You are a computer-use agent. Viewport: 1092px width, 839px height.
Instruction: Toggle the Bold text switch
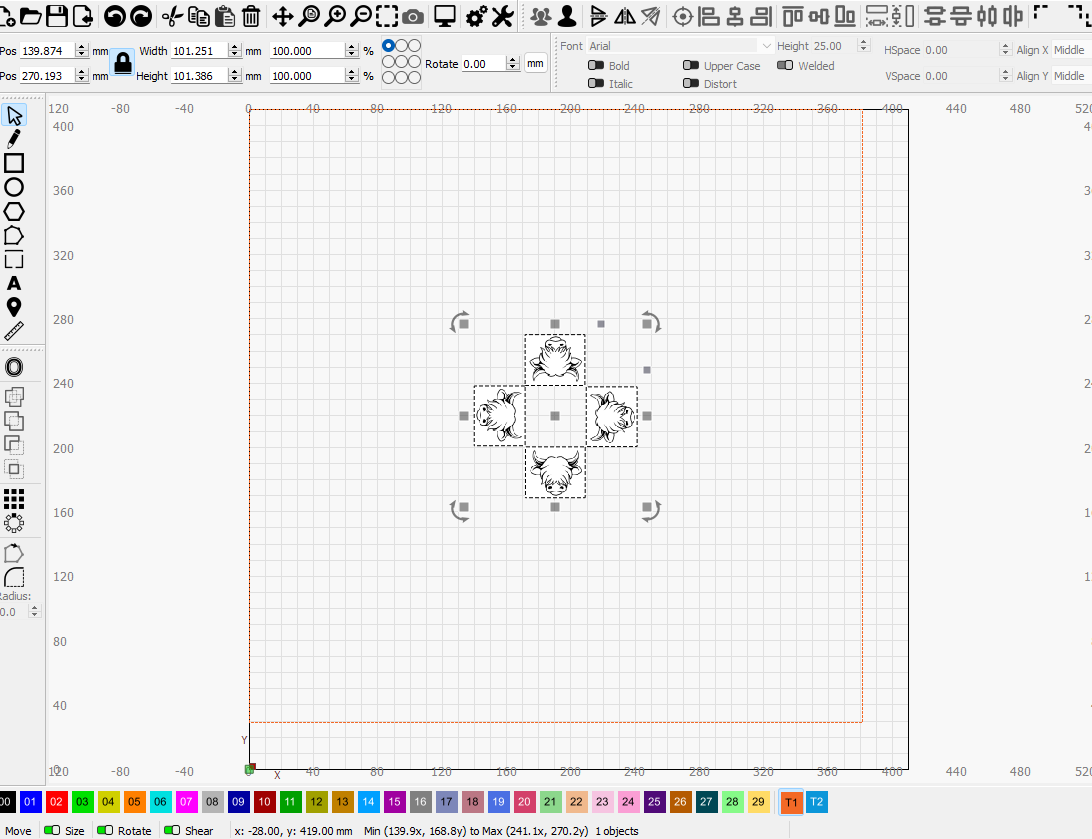tap(595, 65)
